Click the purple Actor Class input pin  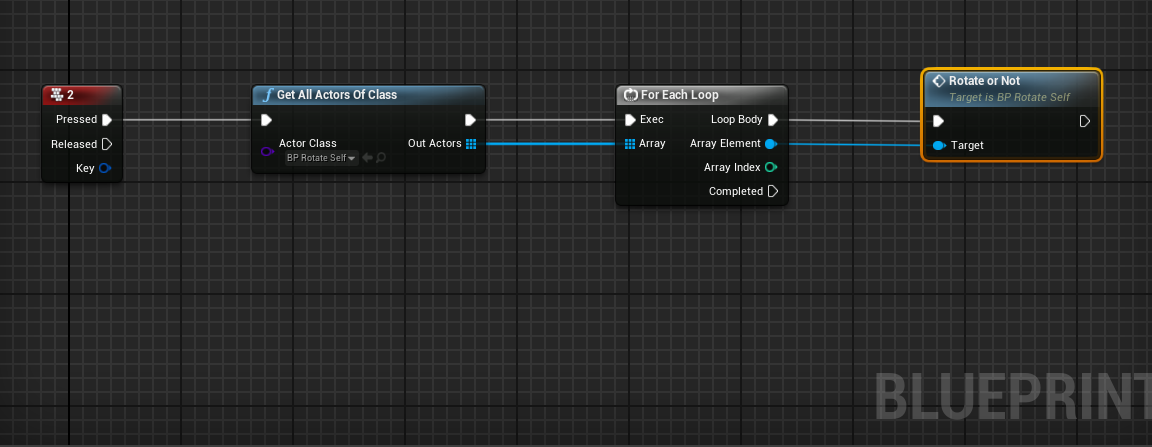(266, 151)
